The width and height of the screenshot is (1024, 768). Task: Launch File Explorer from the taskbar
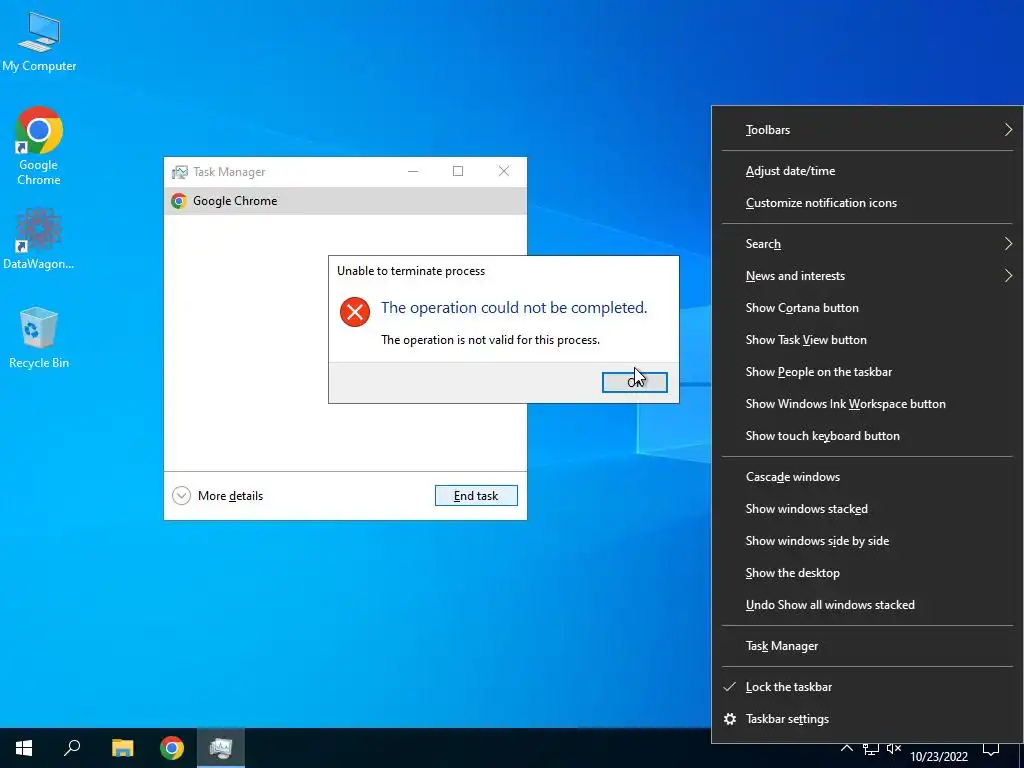[122, 748]
